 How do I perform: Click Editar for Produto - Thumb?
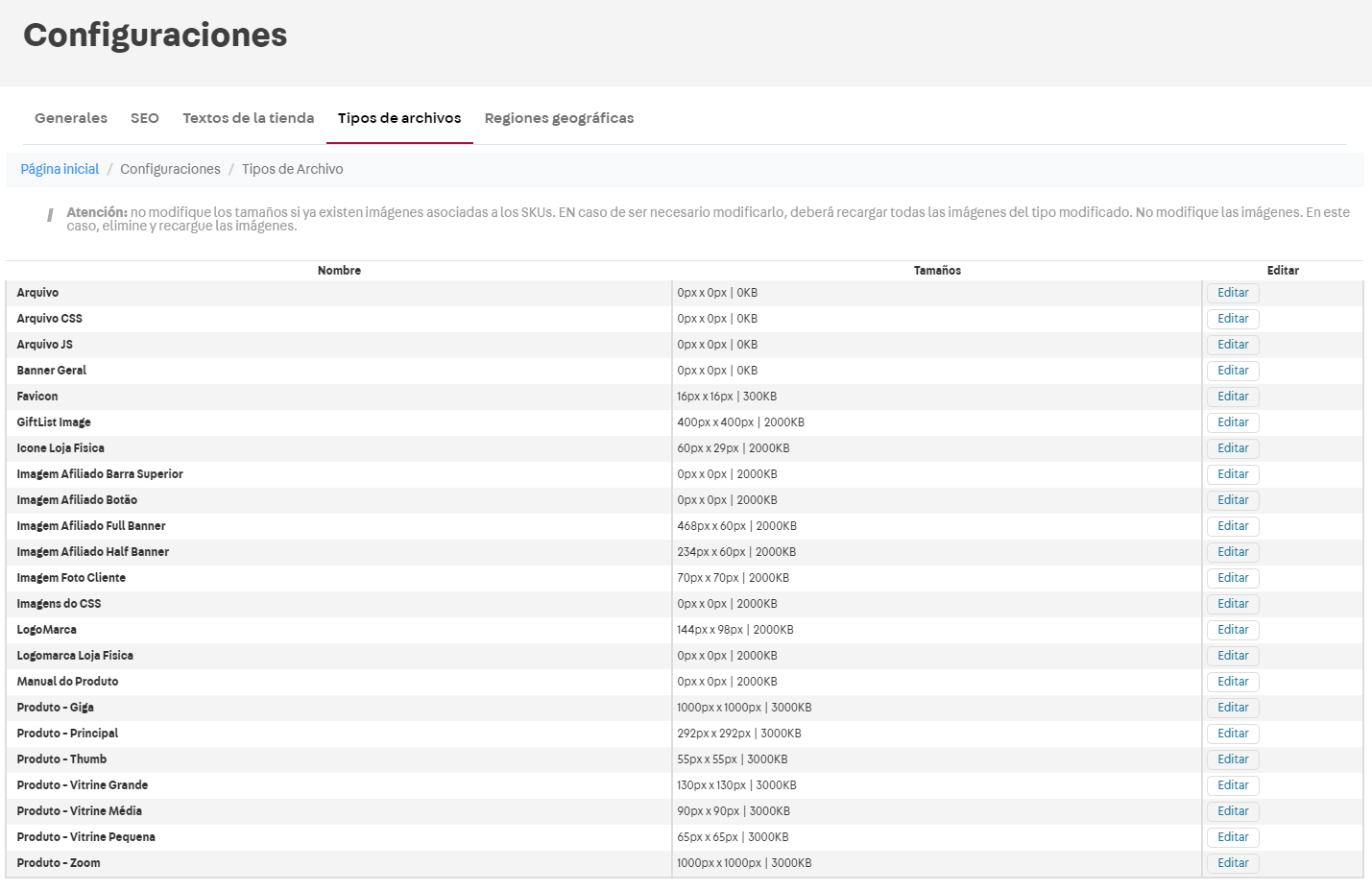1233,759
